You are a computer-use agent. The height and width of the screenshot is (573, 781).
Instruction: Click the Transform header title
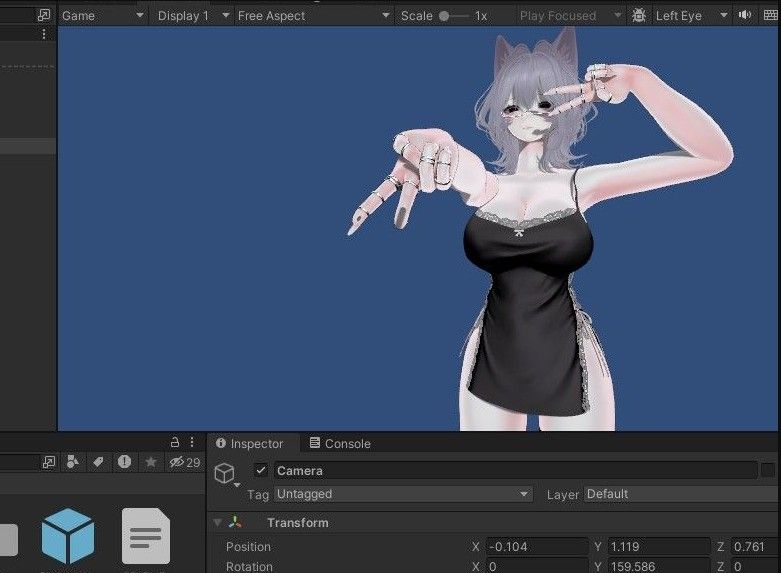coord(298,522)
